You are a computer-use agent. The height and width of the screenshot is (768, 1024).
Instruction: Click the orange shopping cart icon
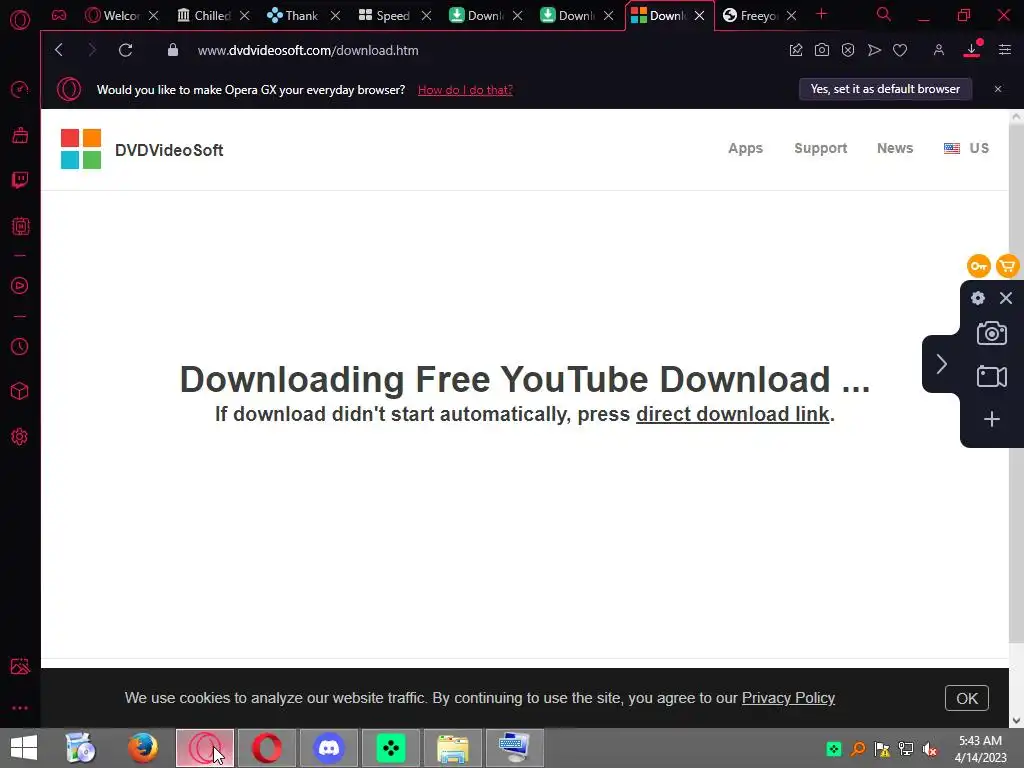[x=1008, y=266]
